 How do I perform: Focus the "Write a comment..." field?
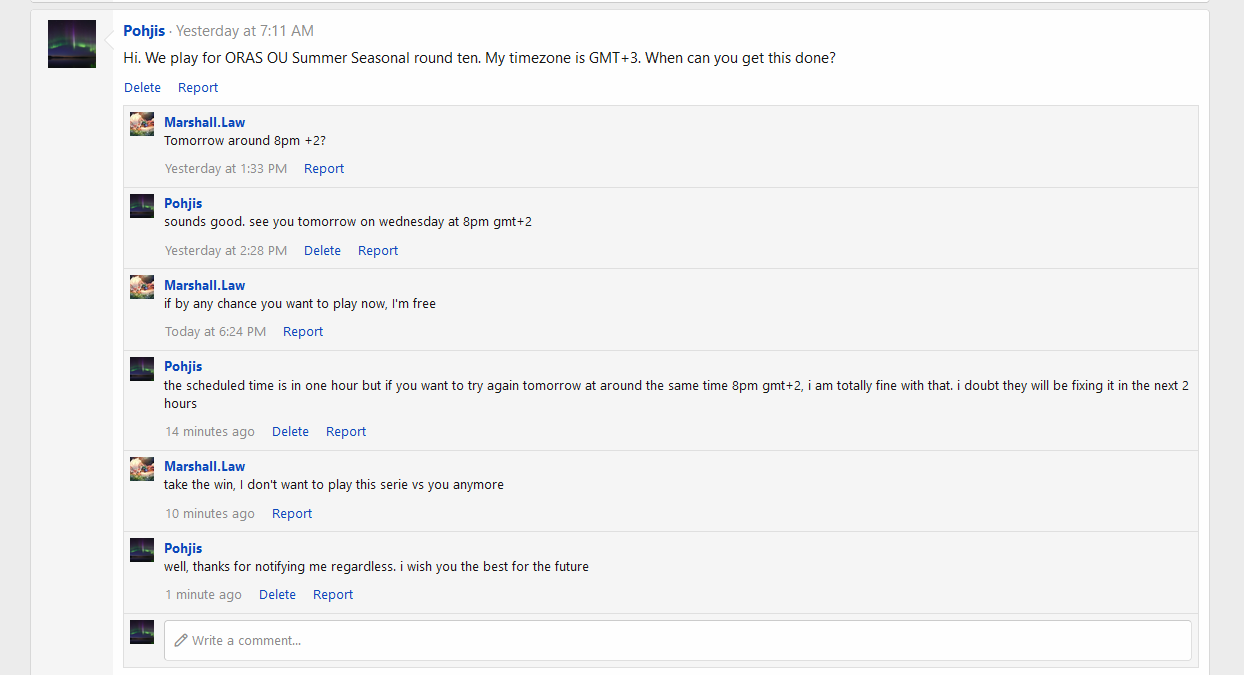[677, 640]
